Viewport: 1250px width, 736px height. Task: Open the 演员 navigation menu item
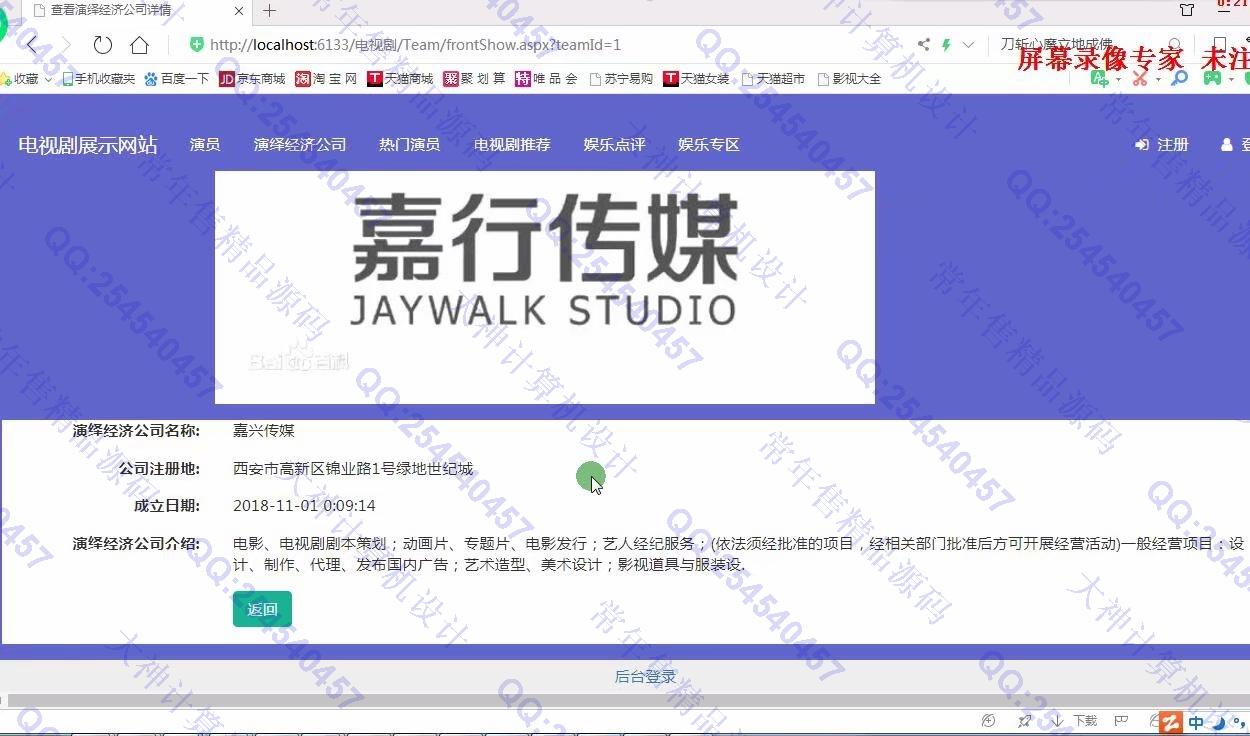click(205, 145)
